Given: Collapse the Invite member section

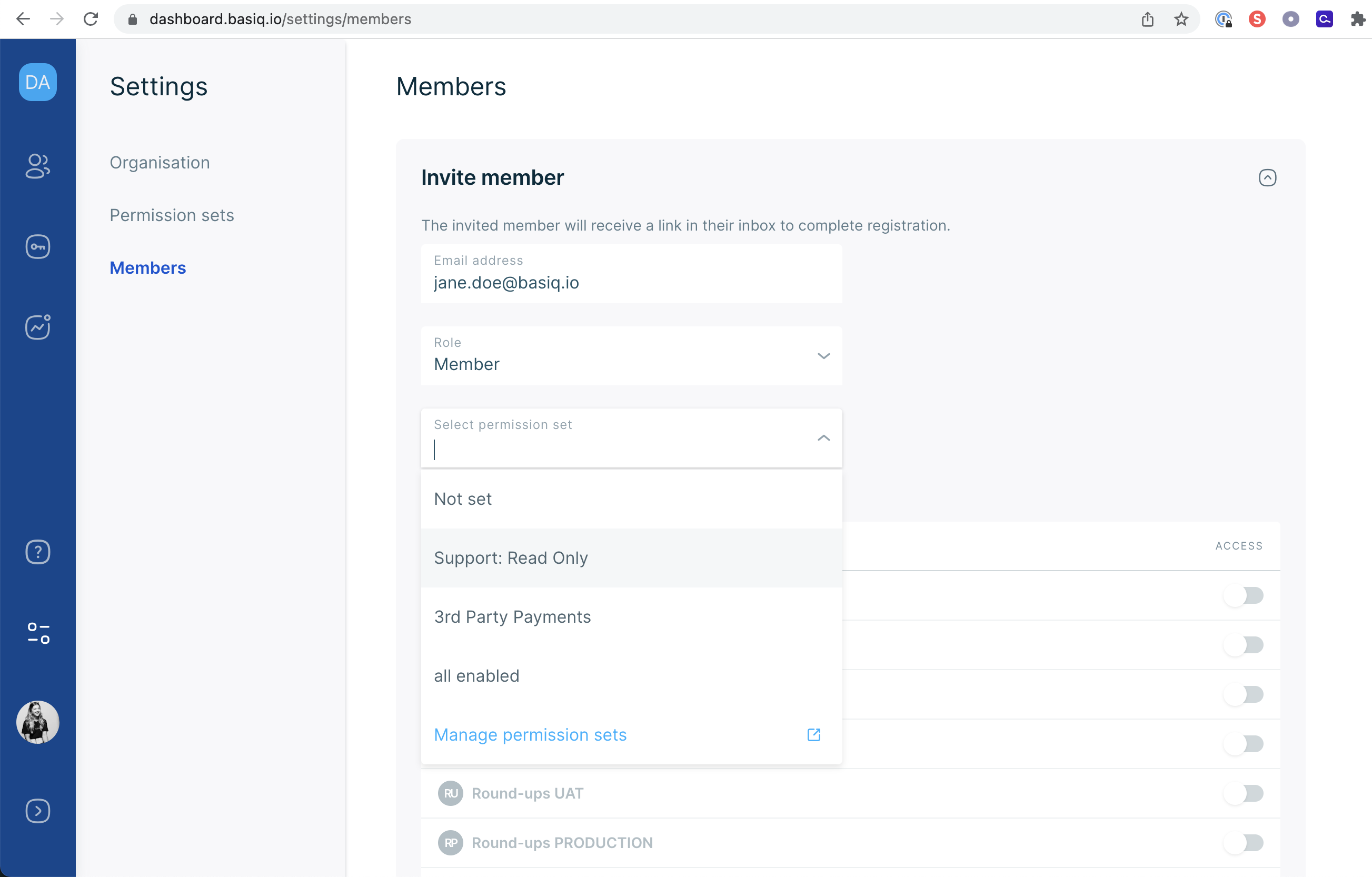Looking at the screenshot, I should pyautogui.click(x=1267, y=178).
